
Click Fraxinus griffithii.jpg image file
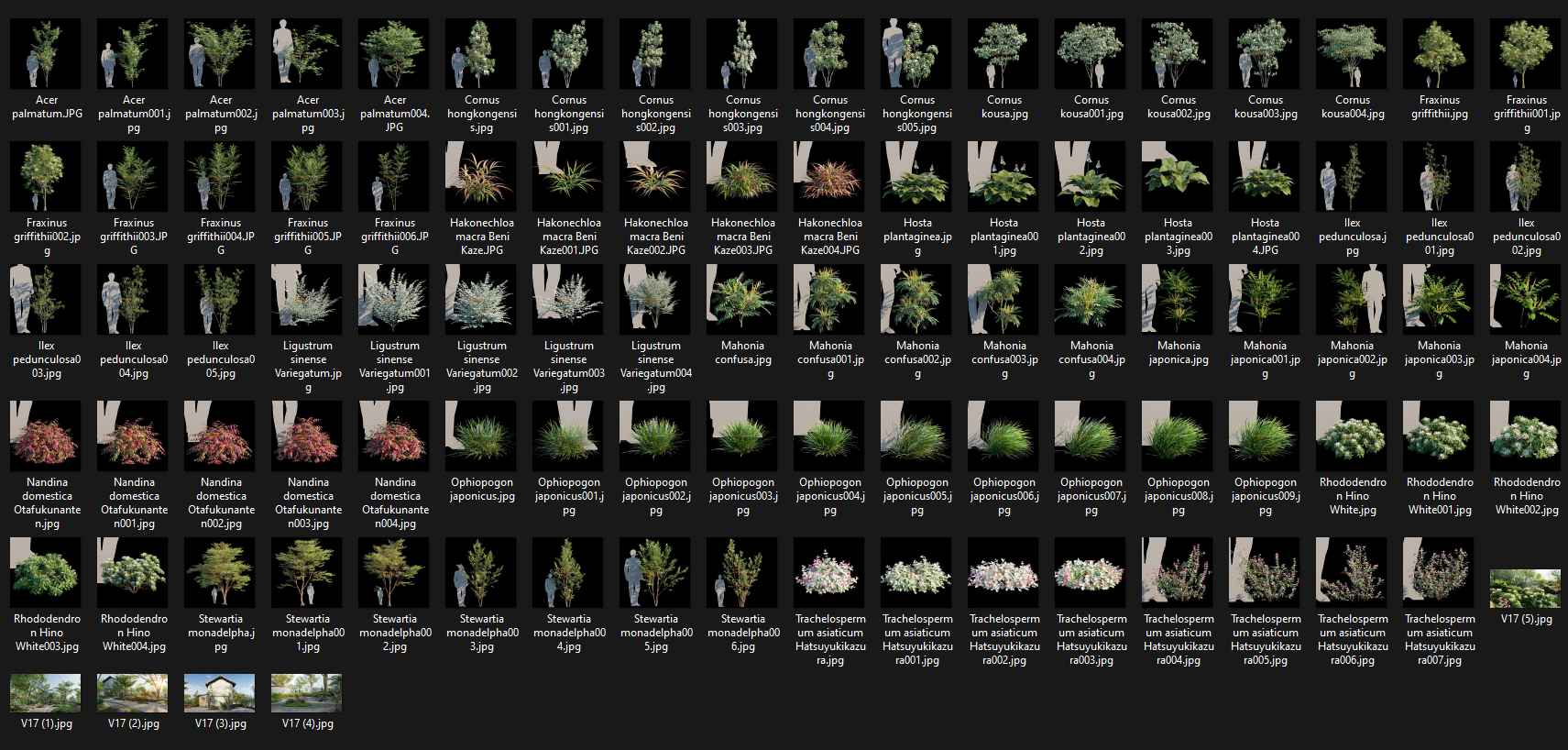(1439, 54)
